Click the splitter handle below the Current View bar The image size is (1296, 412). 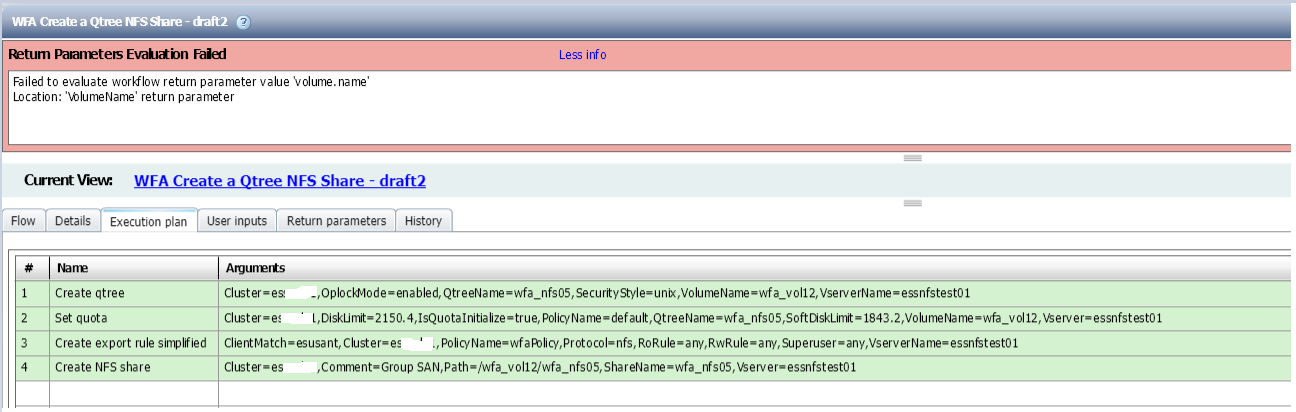coord(912,203)
